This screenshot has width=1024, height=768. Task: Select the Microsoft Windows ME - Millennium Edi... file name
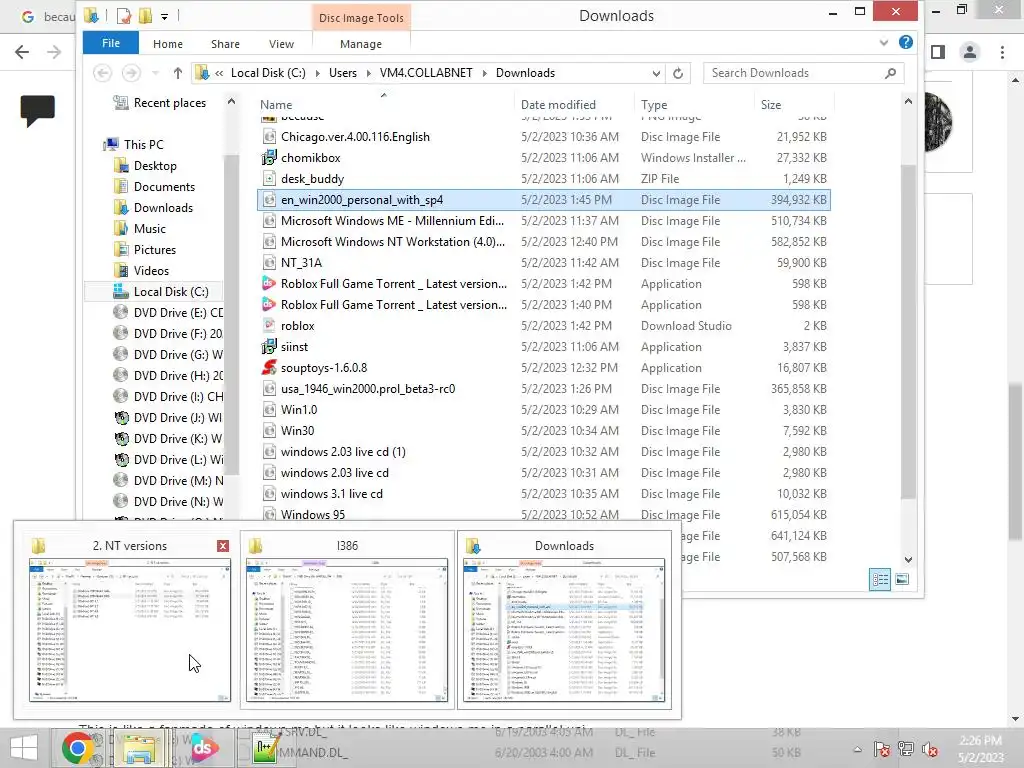pos(392,221)
